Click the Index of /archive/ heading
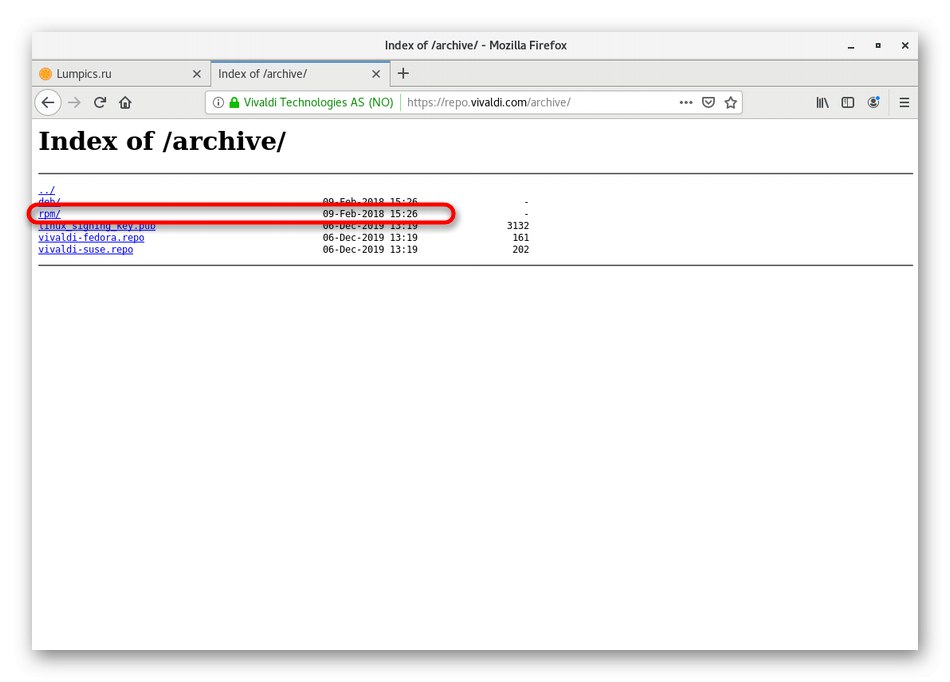 coord(162,141)
